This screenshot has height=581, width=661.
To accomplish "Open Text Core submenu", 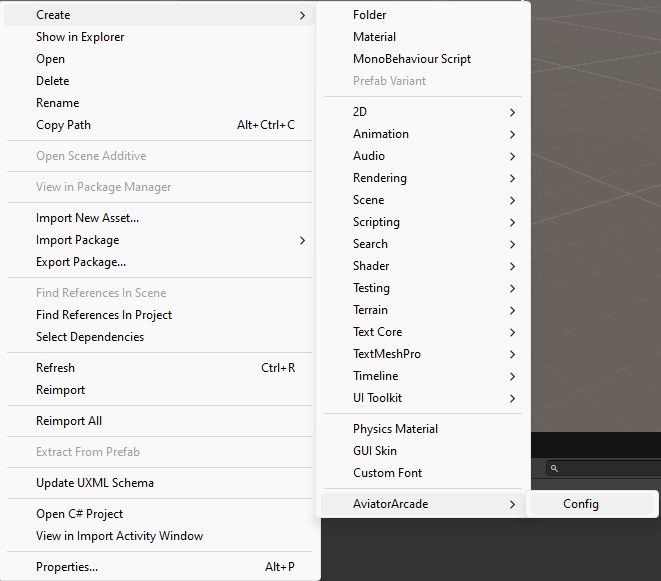I will click(x=423, y=332).
